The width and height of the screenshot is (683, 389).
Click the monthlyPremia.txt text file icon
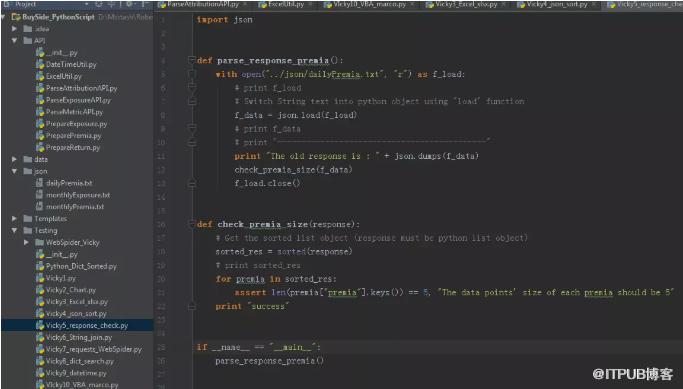click(40, 206)
